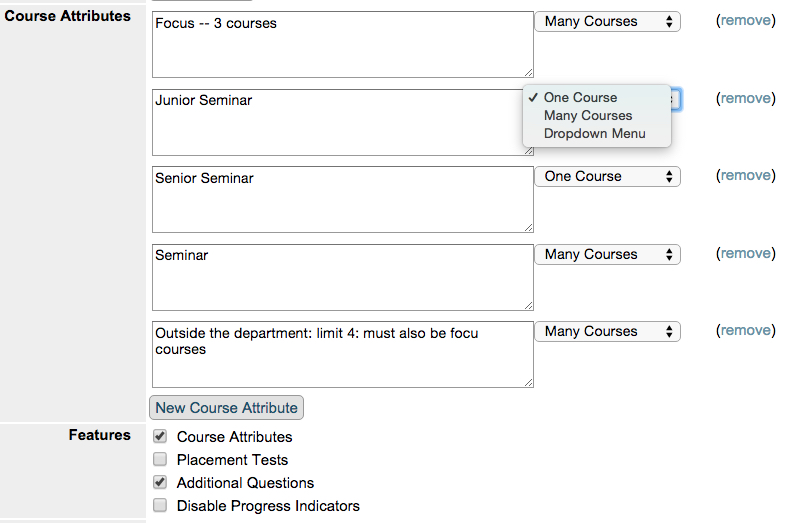791x523 pixels.
Task: Remove the Seminar attribute row
Action: [x=746, y=253]
